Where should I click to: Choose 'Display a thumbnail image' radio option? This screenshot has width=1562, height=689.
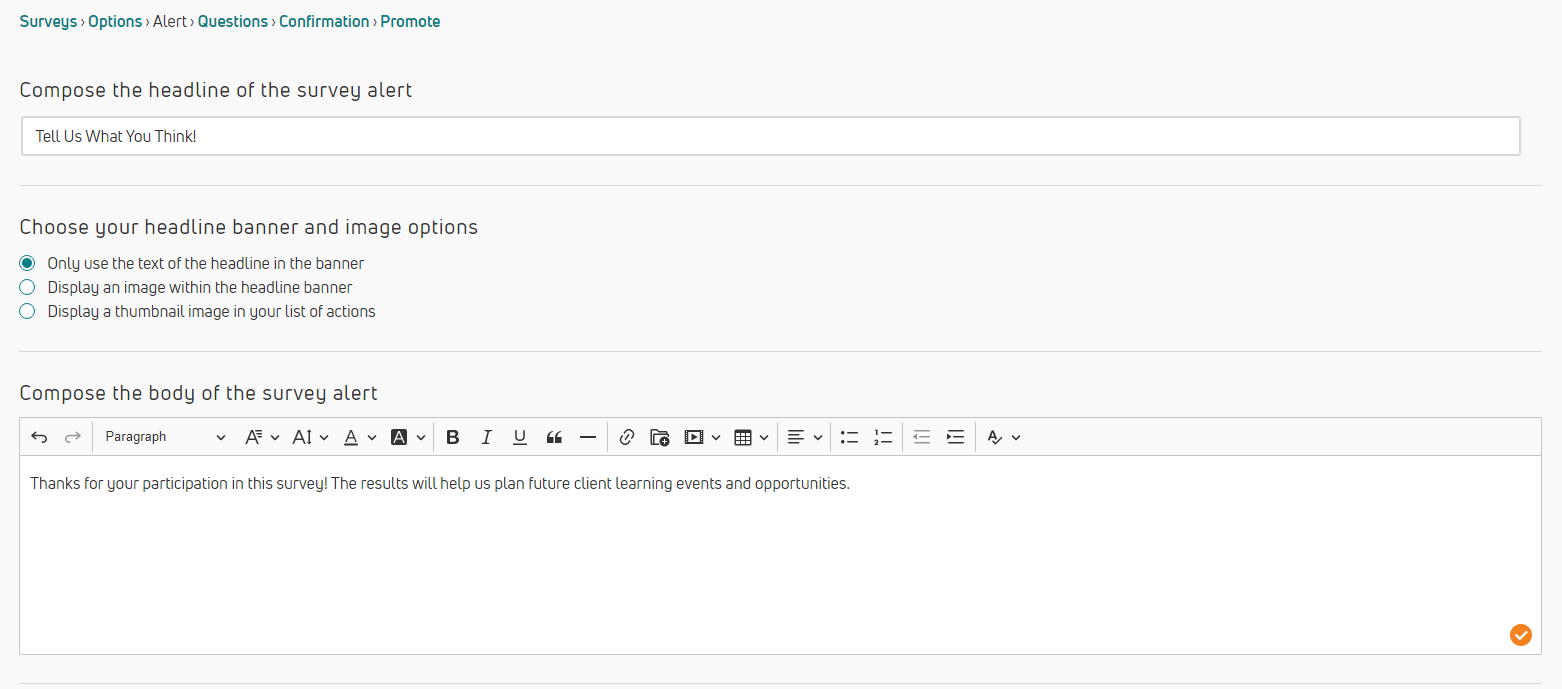[x=28, y=312]
